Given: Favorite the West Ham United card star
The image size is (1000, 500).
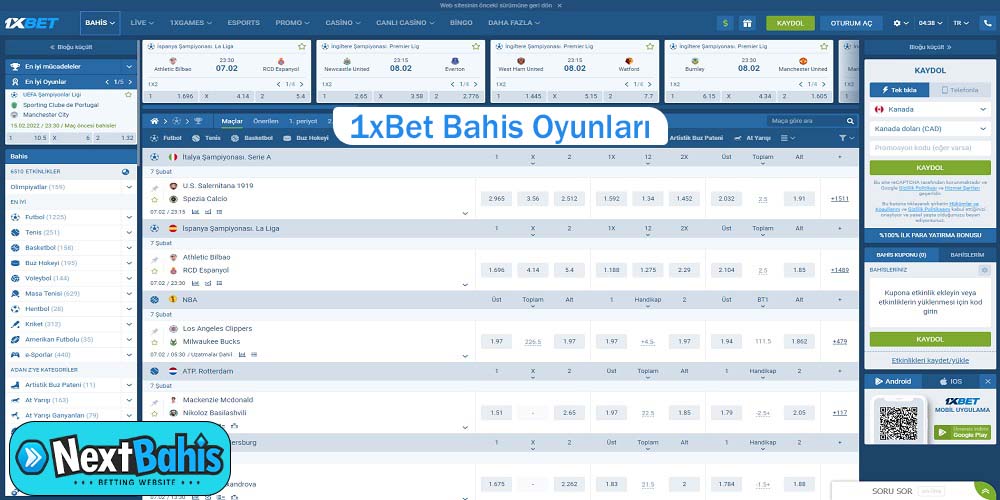Looking at the screenshot, I should pos(650,47).
